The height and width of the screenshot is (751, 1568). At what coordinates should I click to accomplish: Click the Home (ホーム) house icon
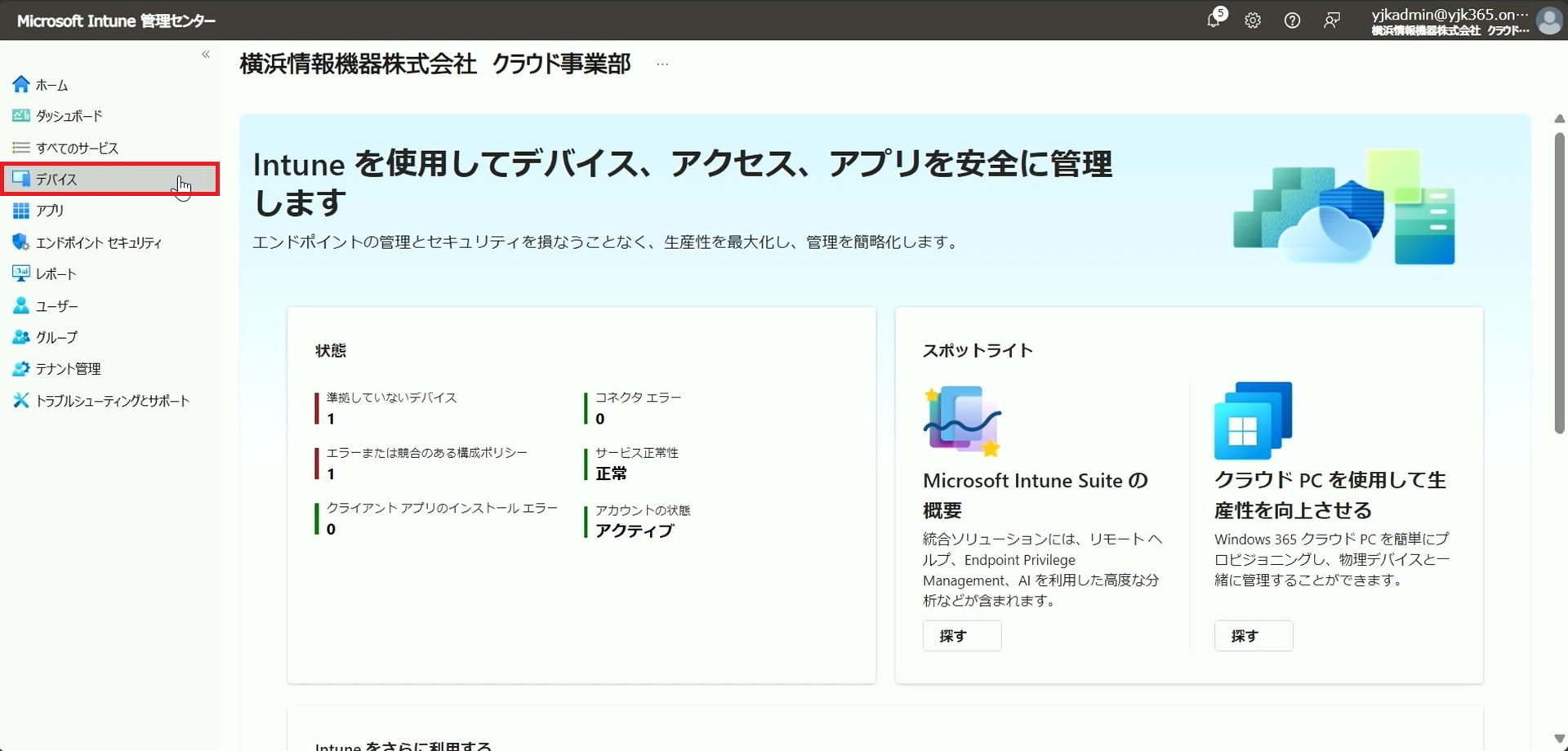(x=21, y=84)
